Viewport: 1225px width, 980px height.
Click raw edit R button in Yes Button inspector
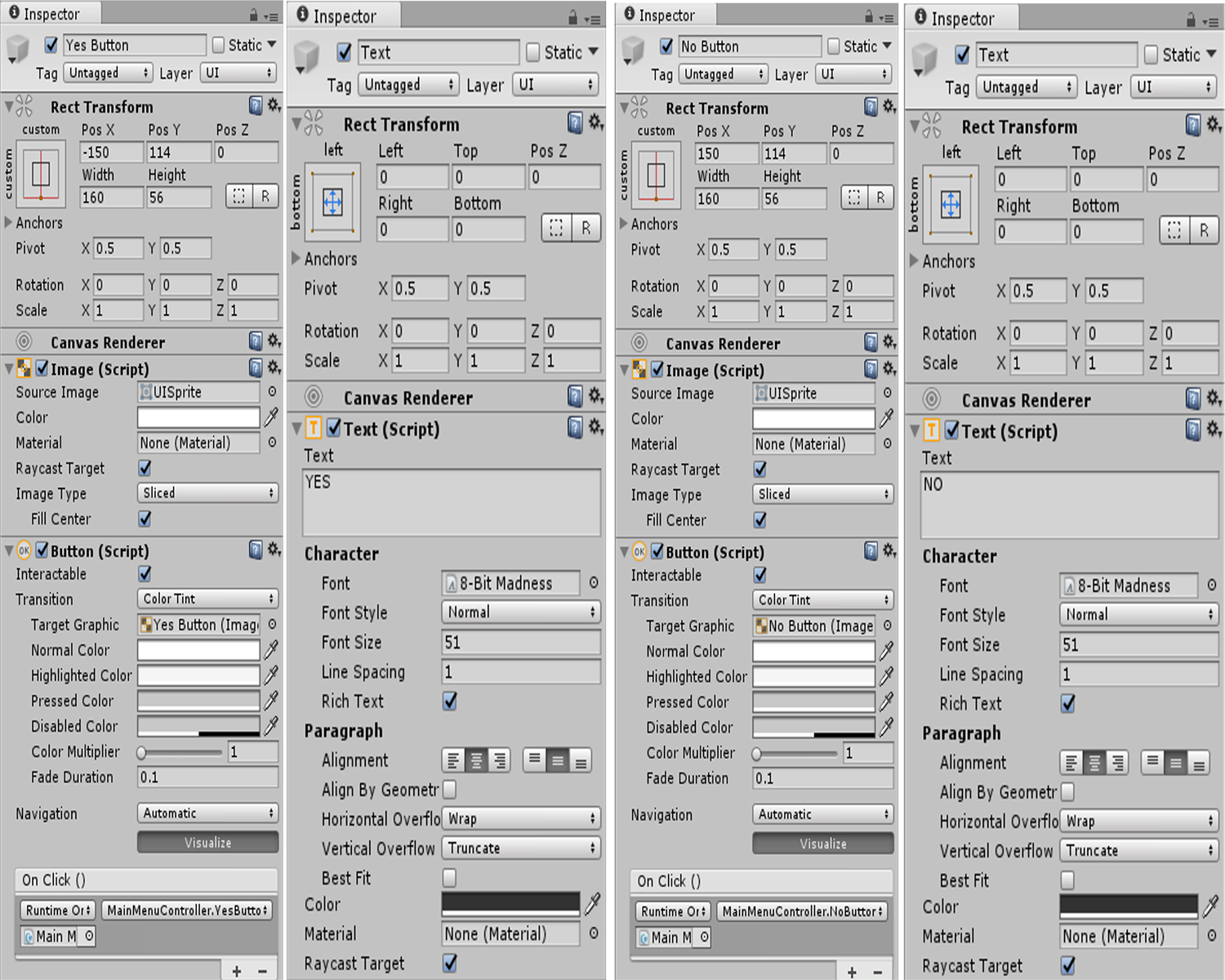[265, 196]
